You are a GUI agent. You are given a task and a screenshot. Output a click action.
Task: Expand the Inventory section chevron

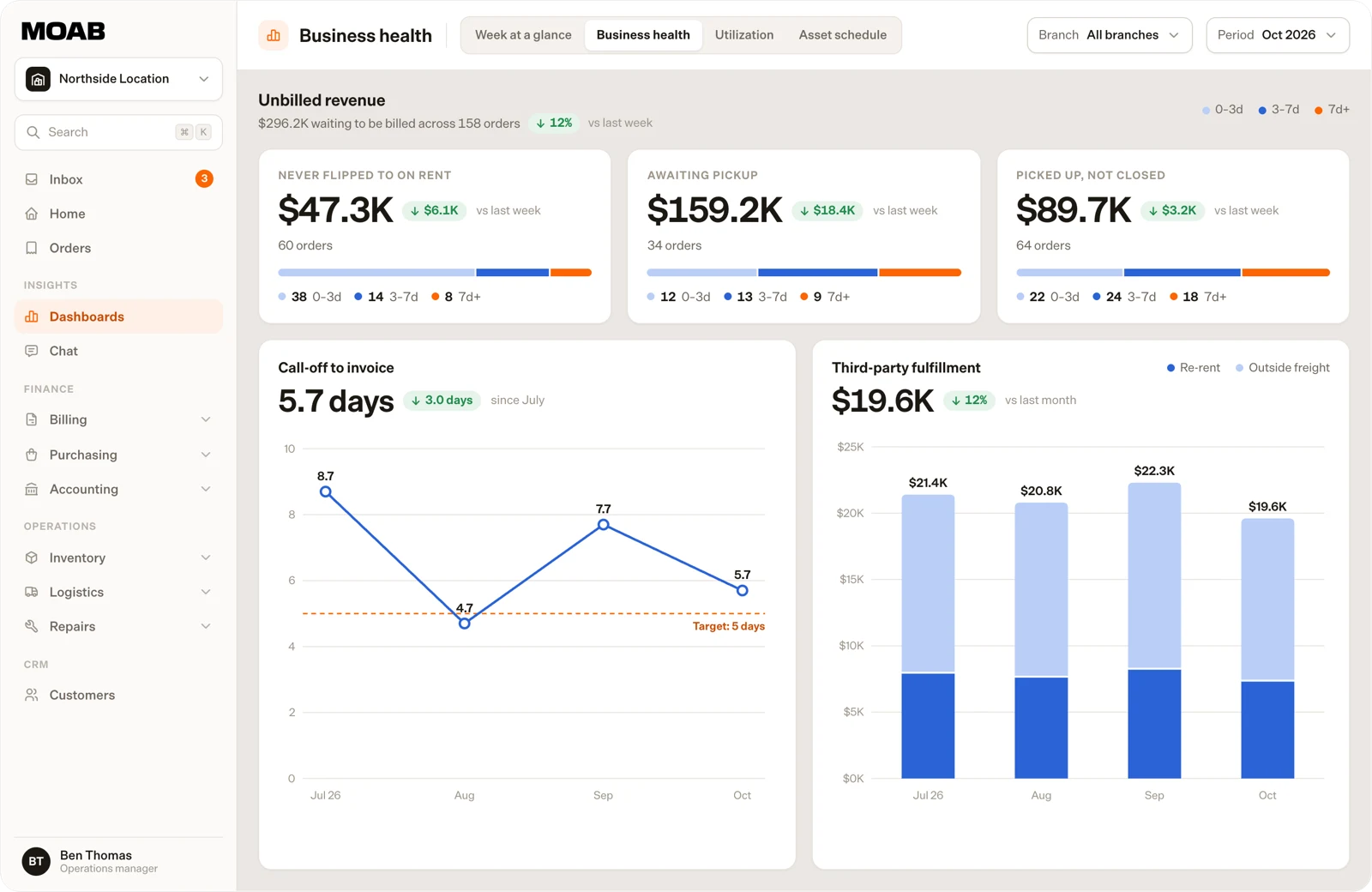[x=206, y=557]
